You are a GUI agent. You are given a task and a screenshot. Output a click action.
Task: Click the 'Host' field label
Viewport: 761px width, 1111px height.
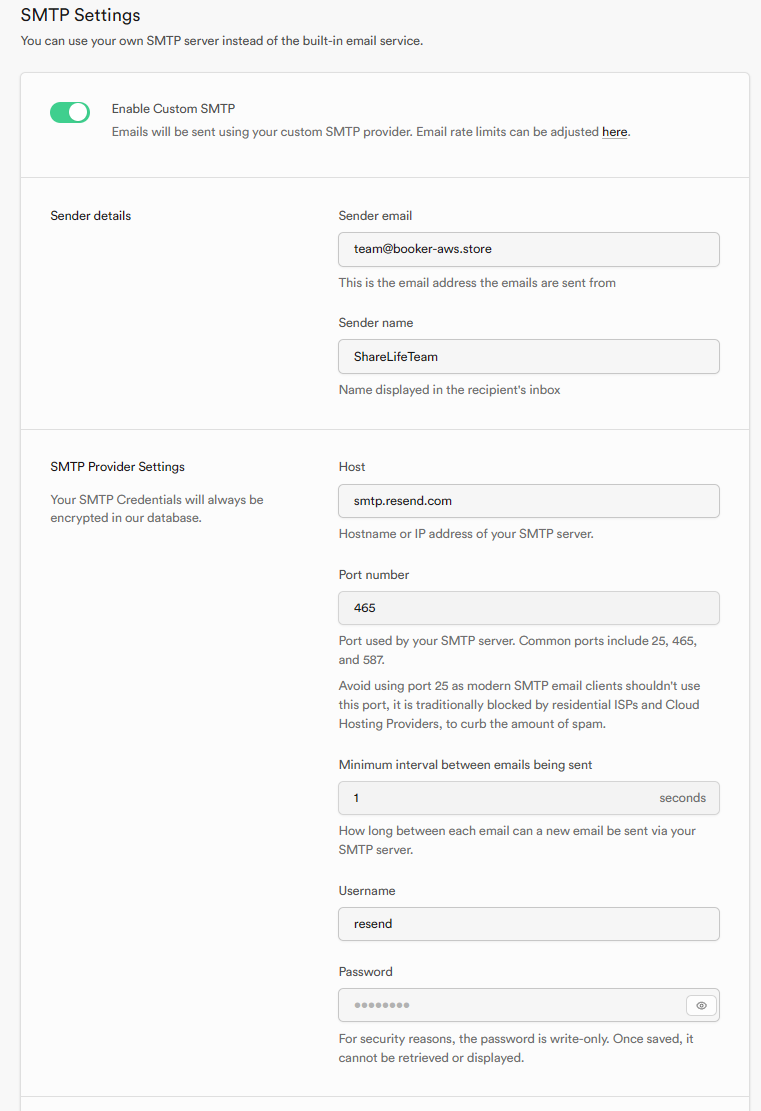click(352, 467)
